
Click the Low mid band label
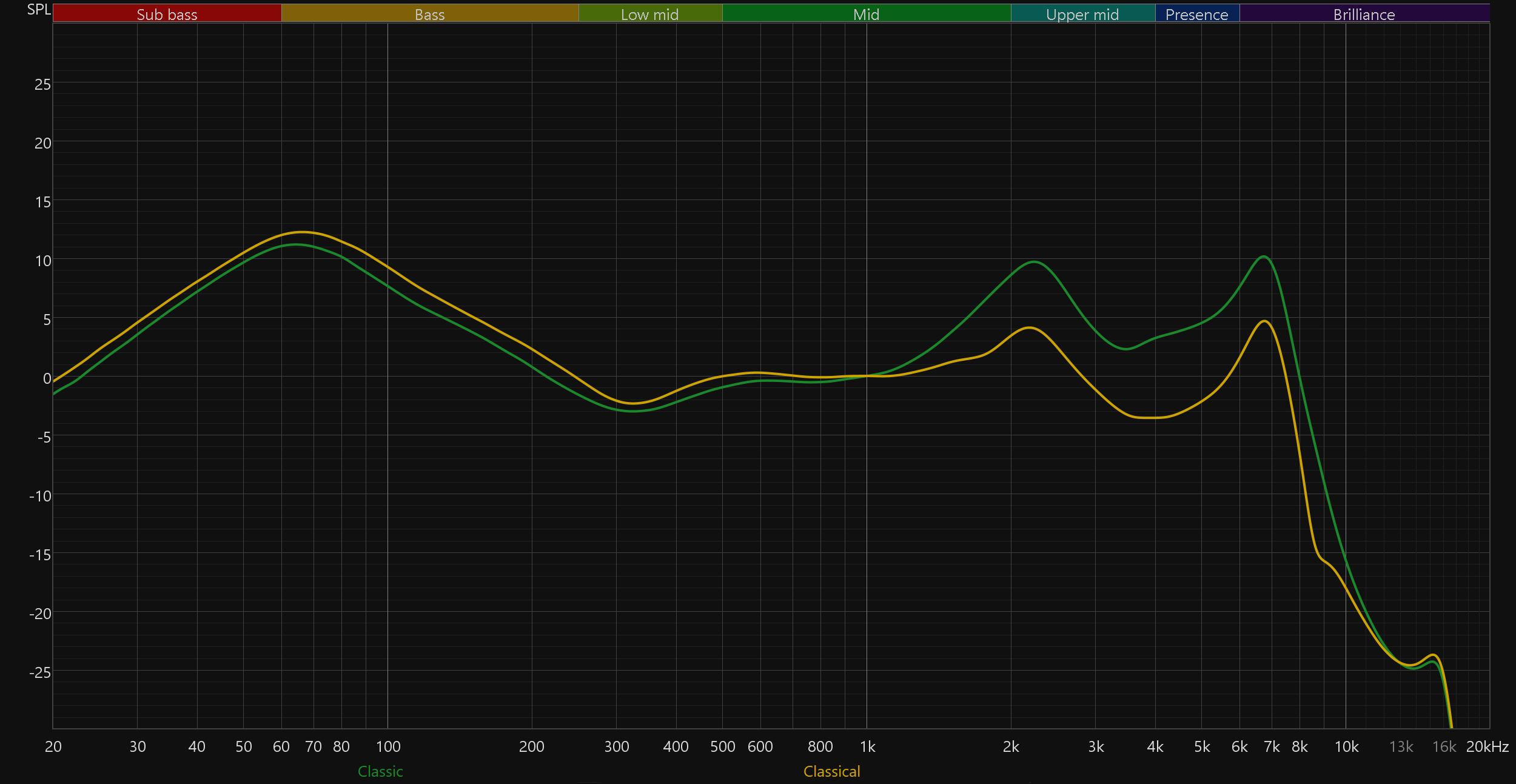click(x=649, y=14)
